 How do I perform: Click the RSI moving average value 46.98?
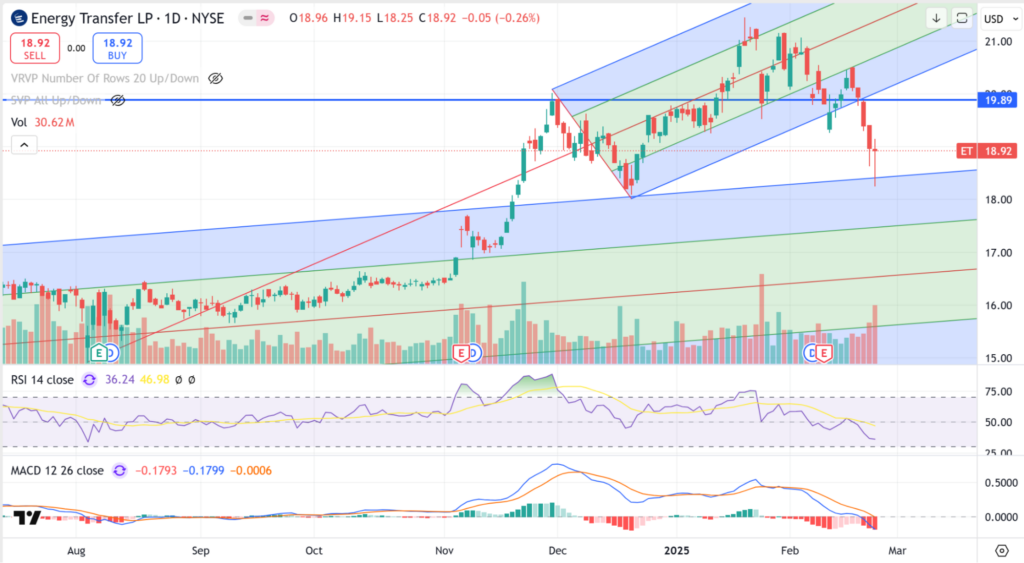pyautogui.click(x=155, y=379)
